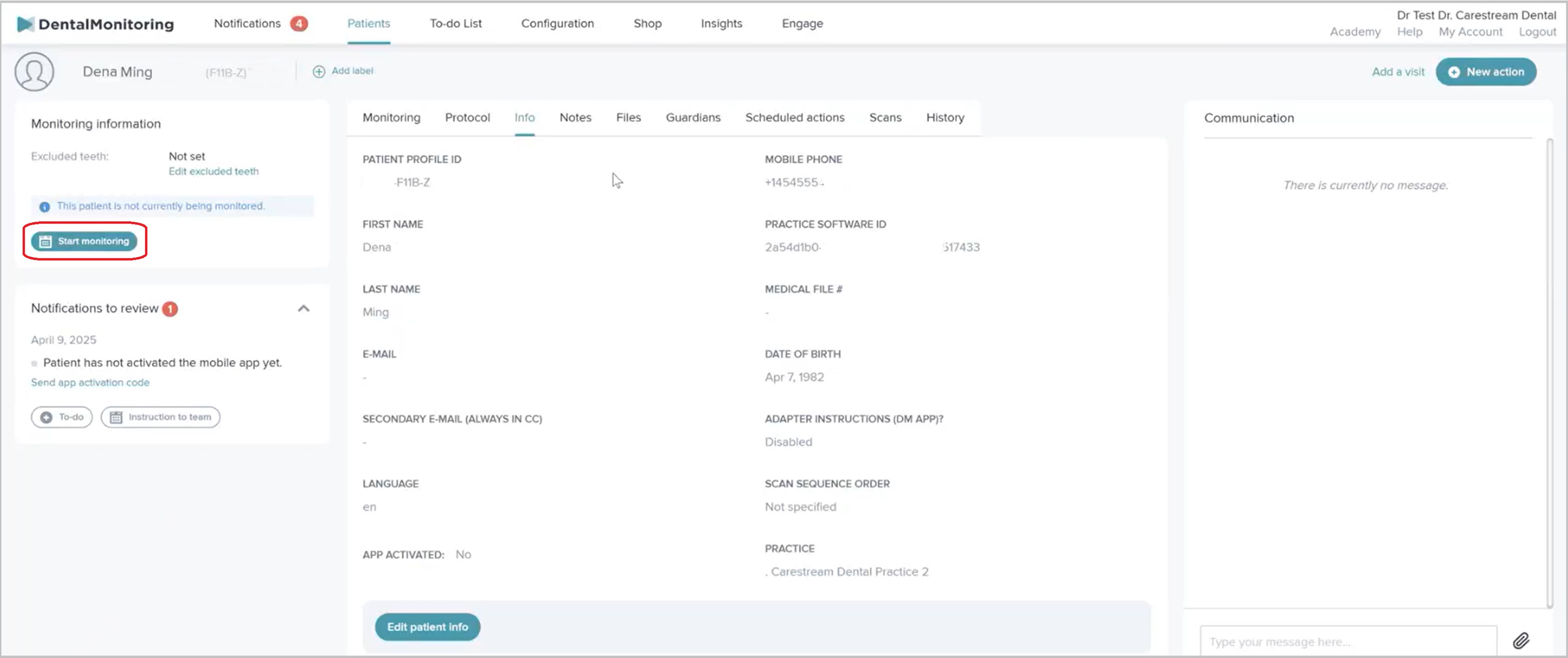Click the DentalMonitoring logo icon
Viewport: 1568px width, 658px height.
tap(24, 24)
